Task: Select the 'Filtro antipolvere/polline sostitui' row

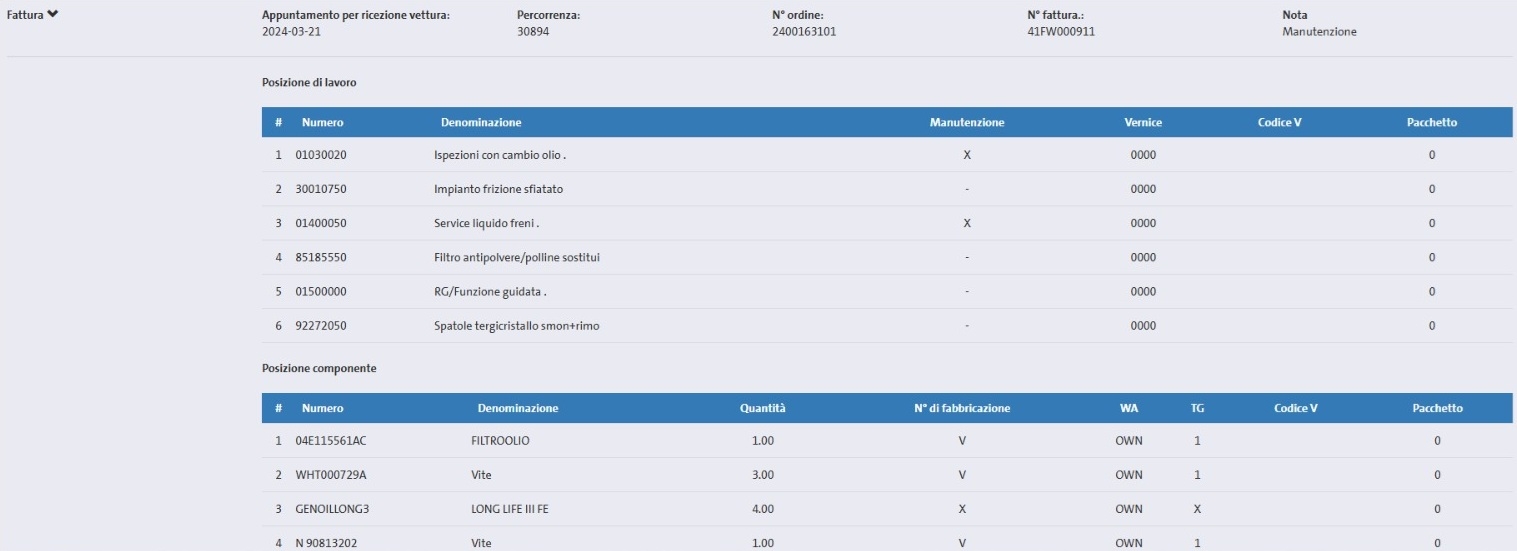Action: (x=516, y=257)
